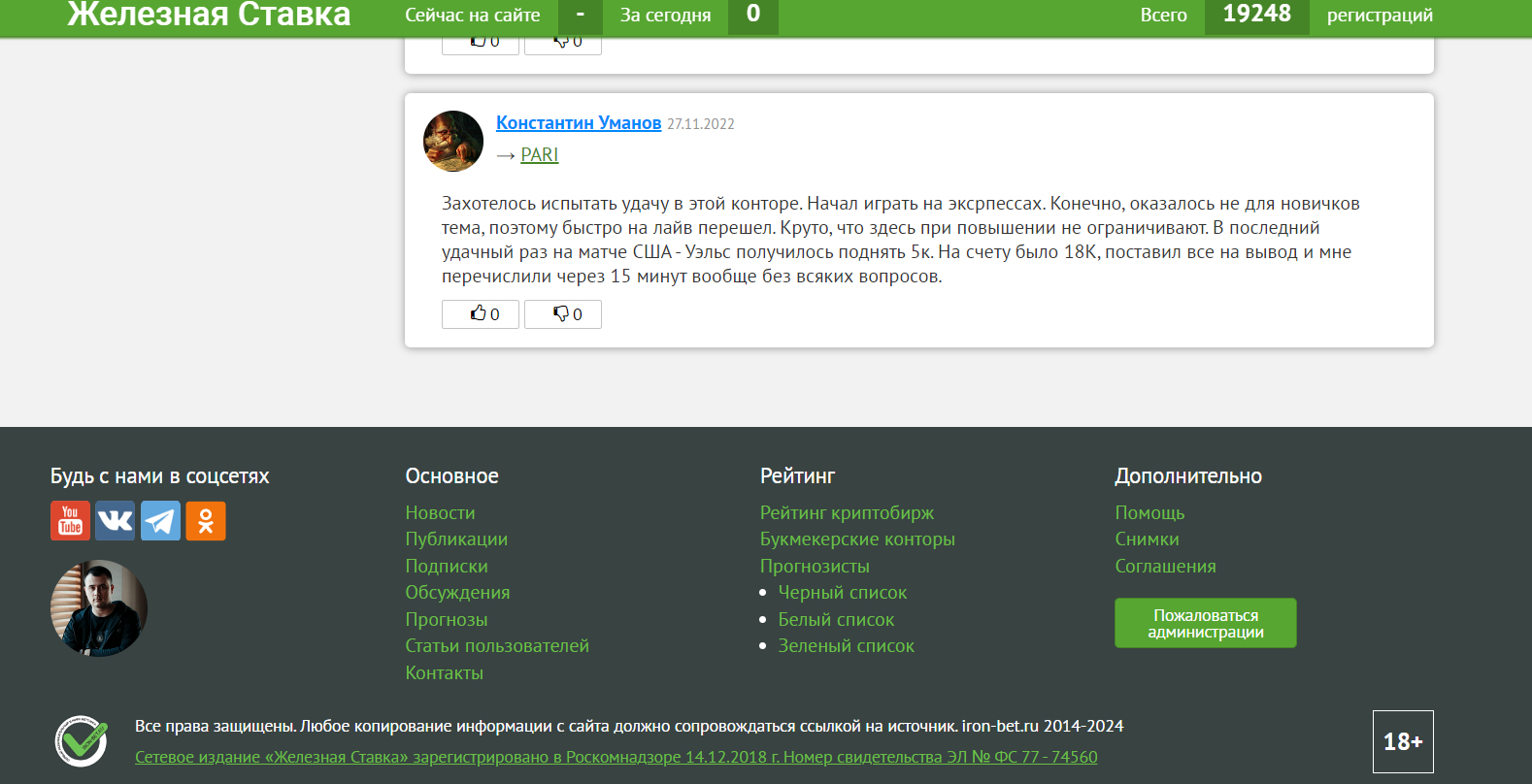Open Константин Уманов's profile link
1532x784 pixels.
pos(579,123)
